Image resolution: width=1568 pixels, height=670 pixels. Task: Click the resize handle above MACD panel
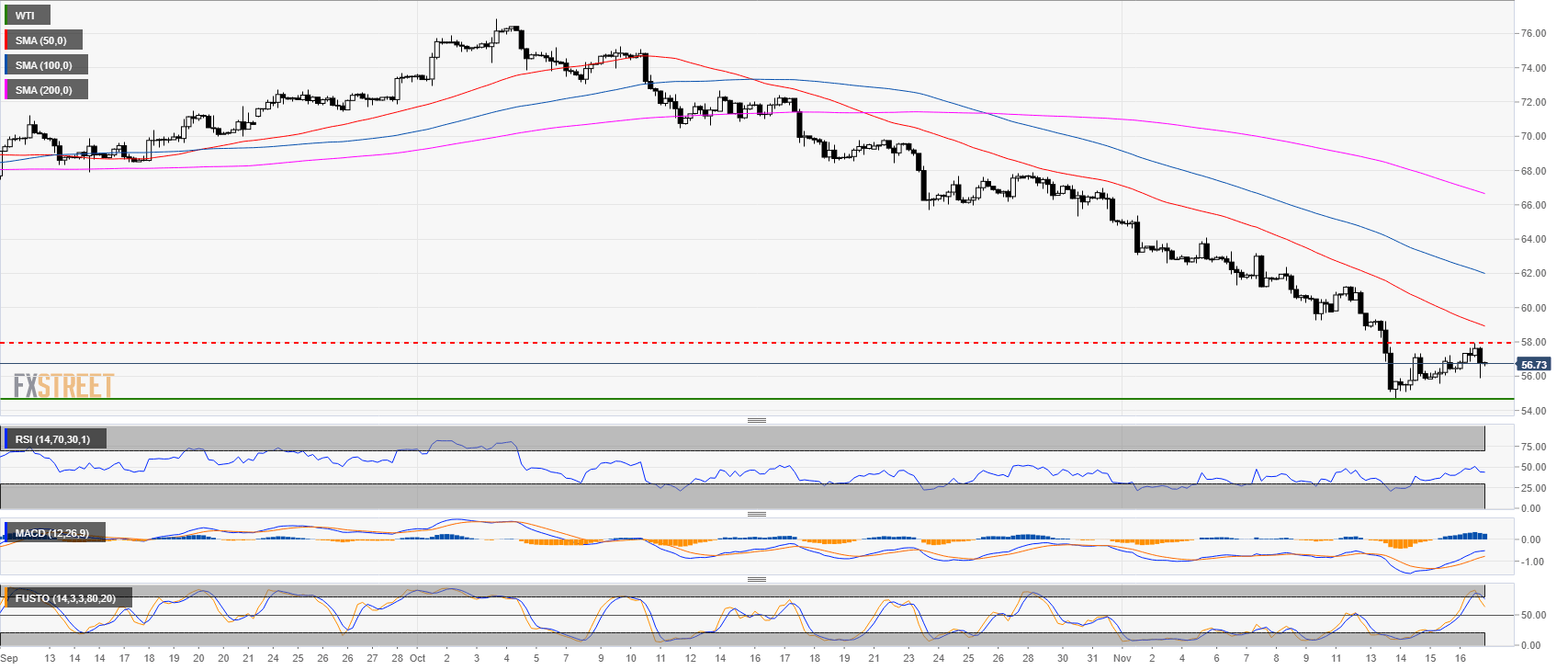(756, 514)
